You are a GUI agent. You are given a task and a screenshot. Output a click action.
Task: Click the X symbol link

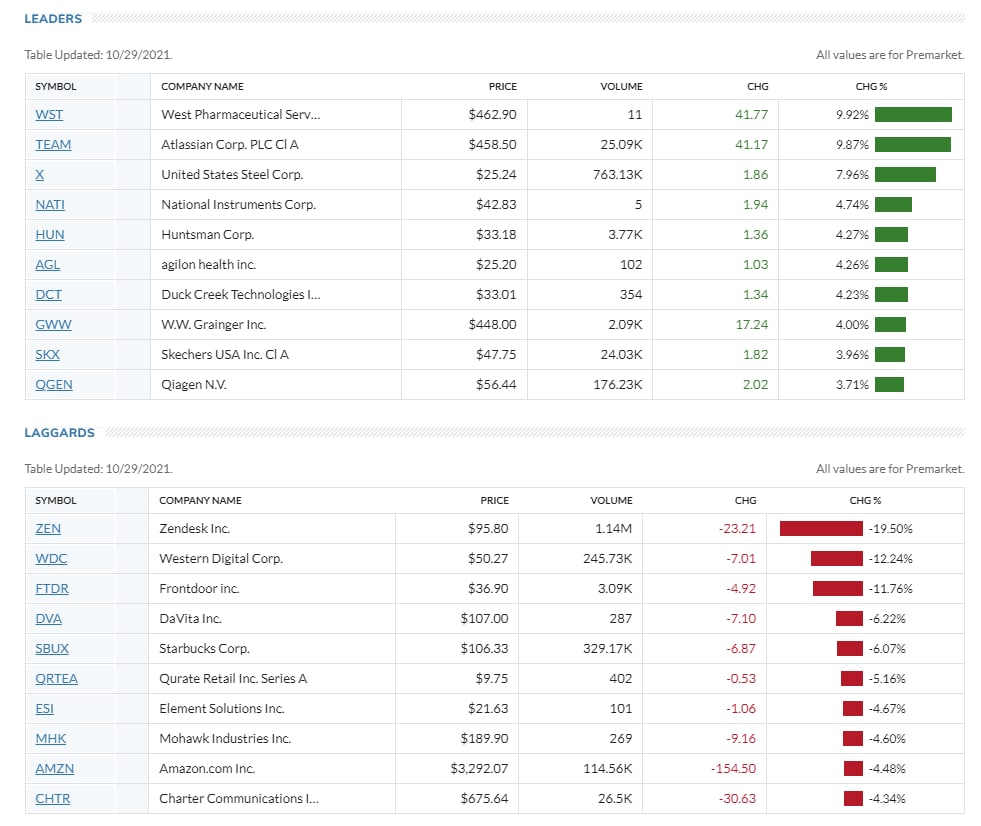pyautogui.click(x=39, y=175)
